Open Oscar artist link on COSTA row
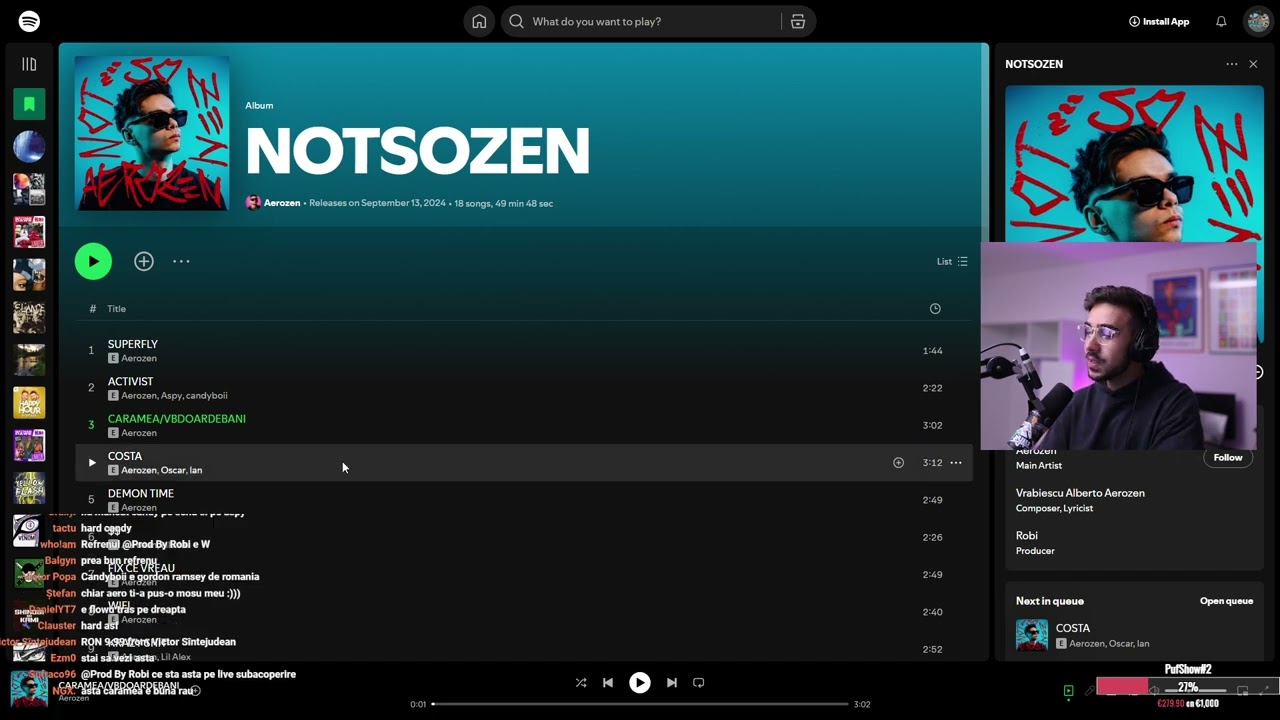 (172, 470)
